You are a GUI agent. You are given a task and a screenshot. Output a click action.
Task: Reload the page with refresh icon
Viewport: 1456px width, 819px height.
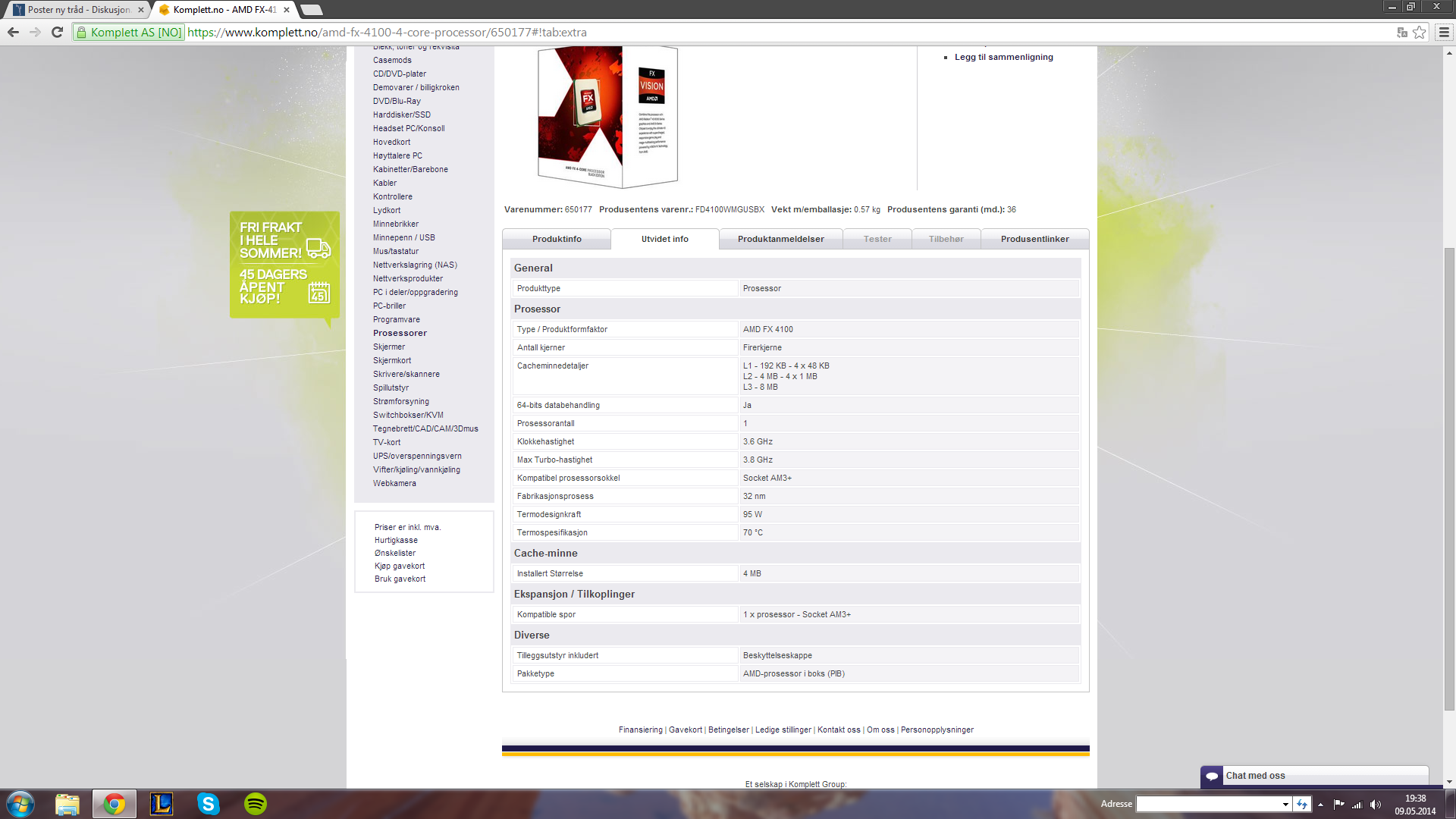coord(57,32)
